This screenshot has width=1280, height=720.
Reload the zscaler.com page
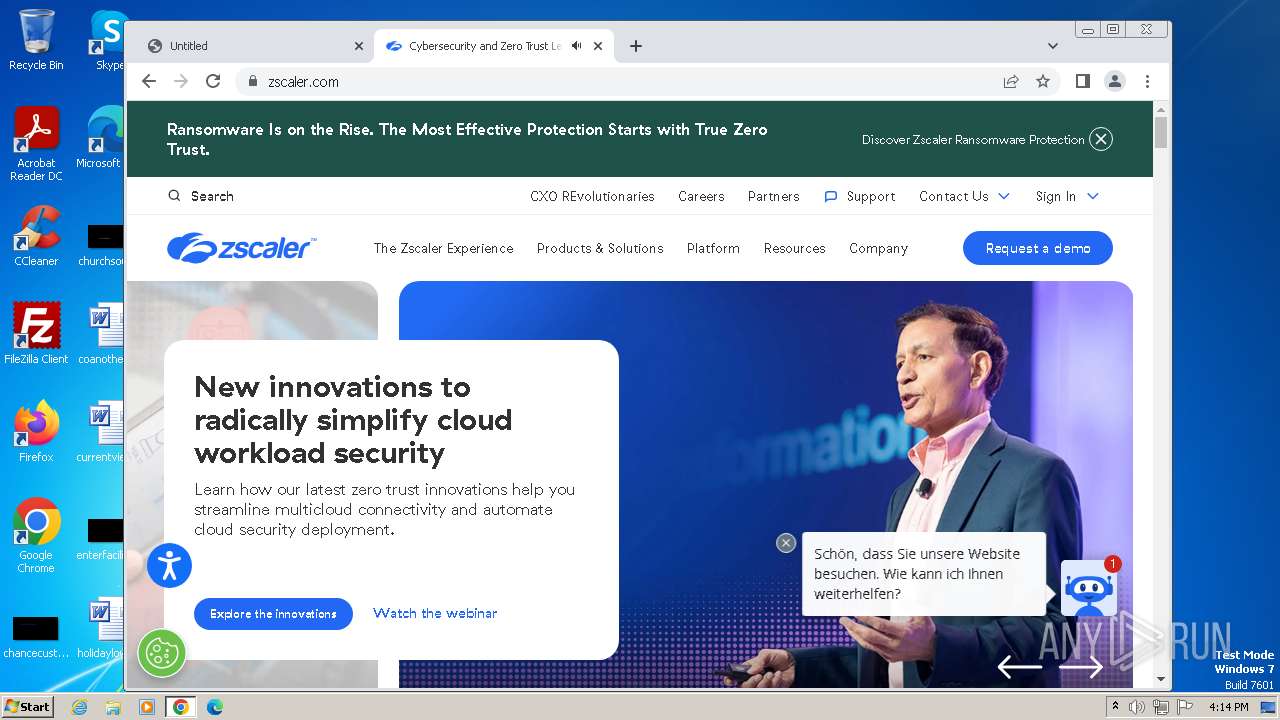point(213,81)
